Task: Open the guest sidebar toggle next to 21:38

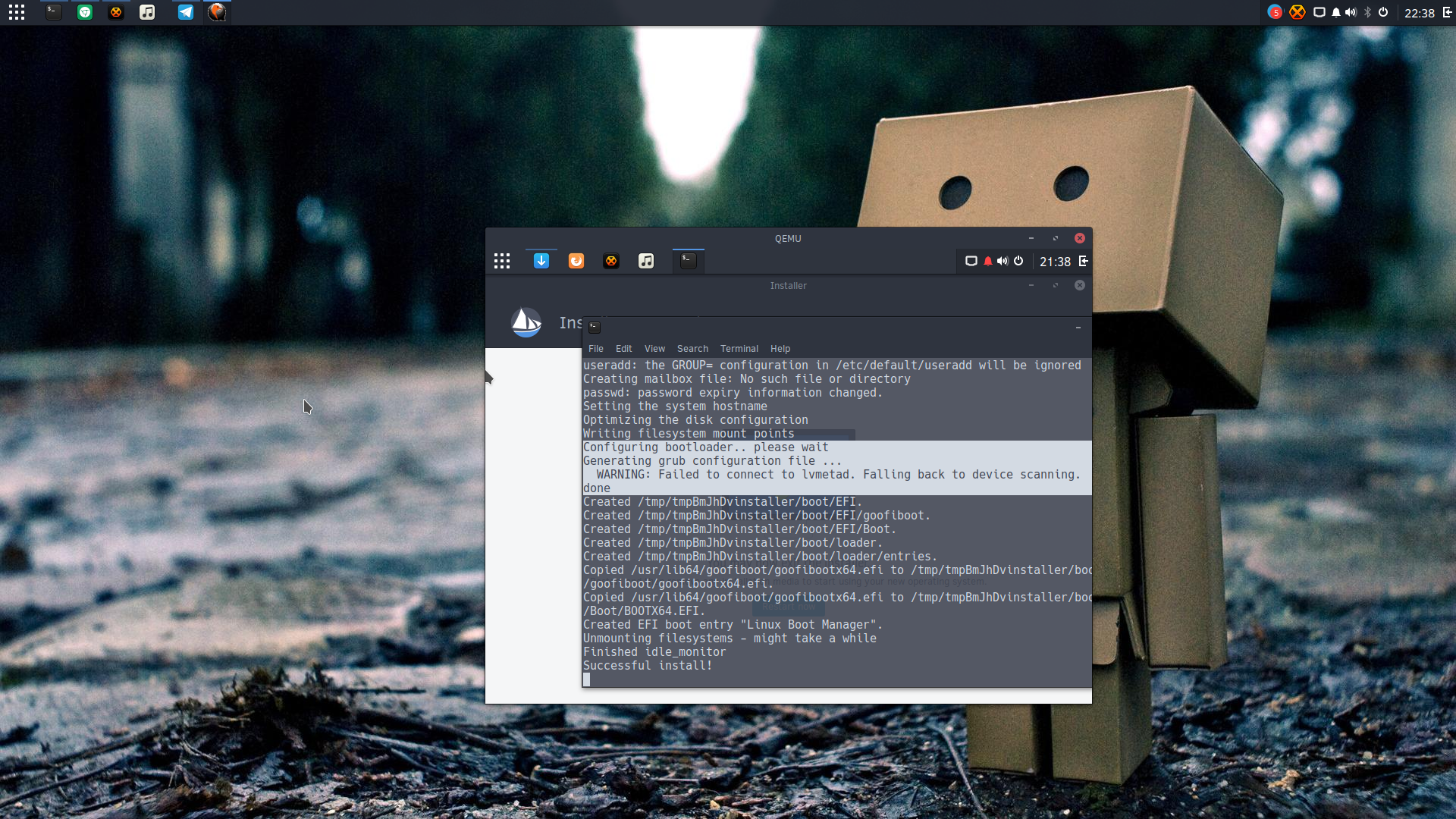Action: pos(1084,261)
